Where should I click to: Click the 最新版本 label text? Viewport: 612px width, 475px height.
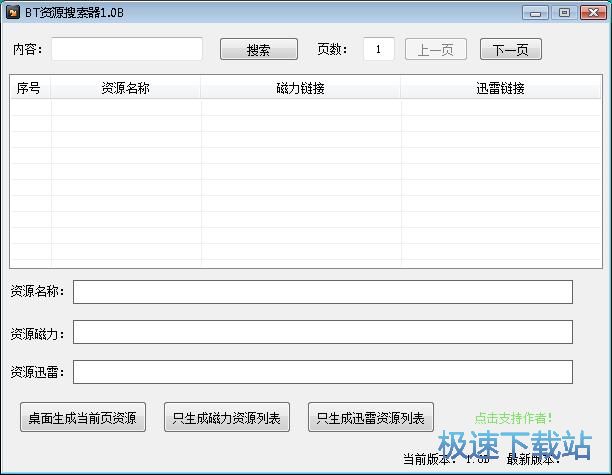pyautogui.click(x=534, y=459)
